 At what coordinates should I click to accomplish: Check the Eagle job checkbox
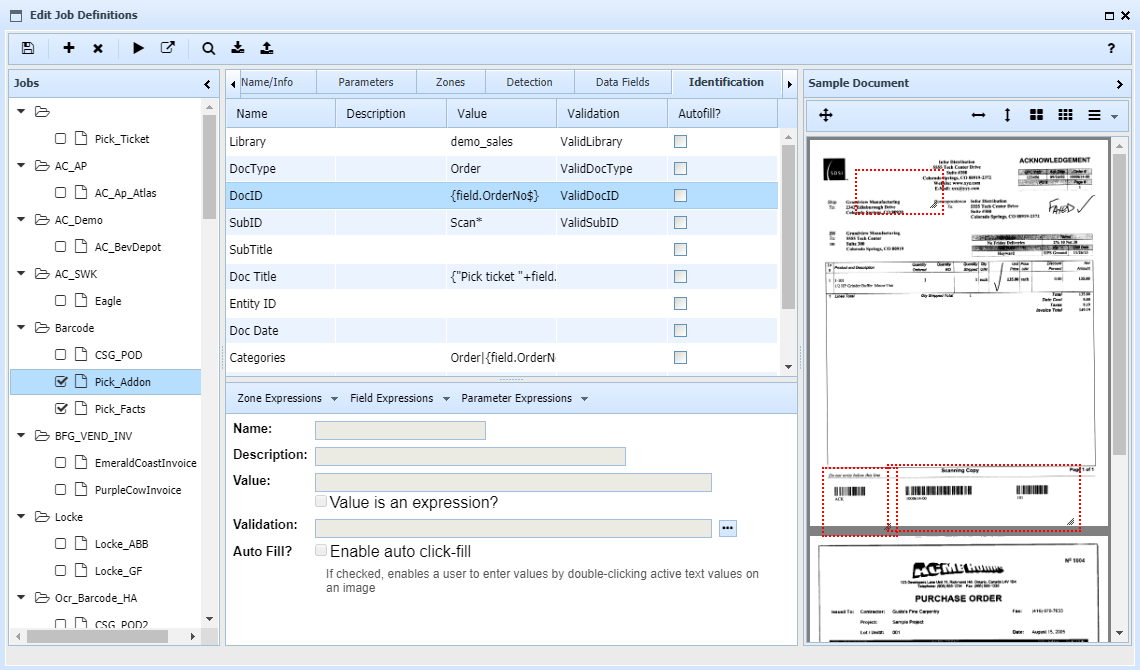point(61,301)
